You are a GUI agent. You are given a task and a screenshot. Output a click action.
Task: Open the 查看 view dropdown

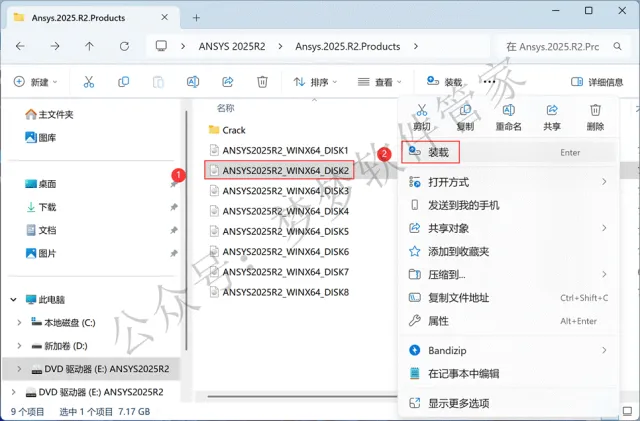click(x=380, y=82)
